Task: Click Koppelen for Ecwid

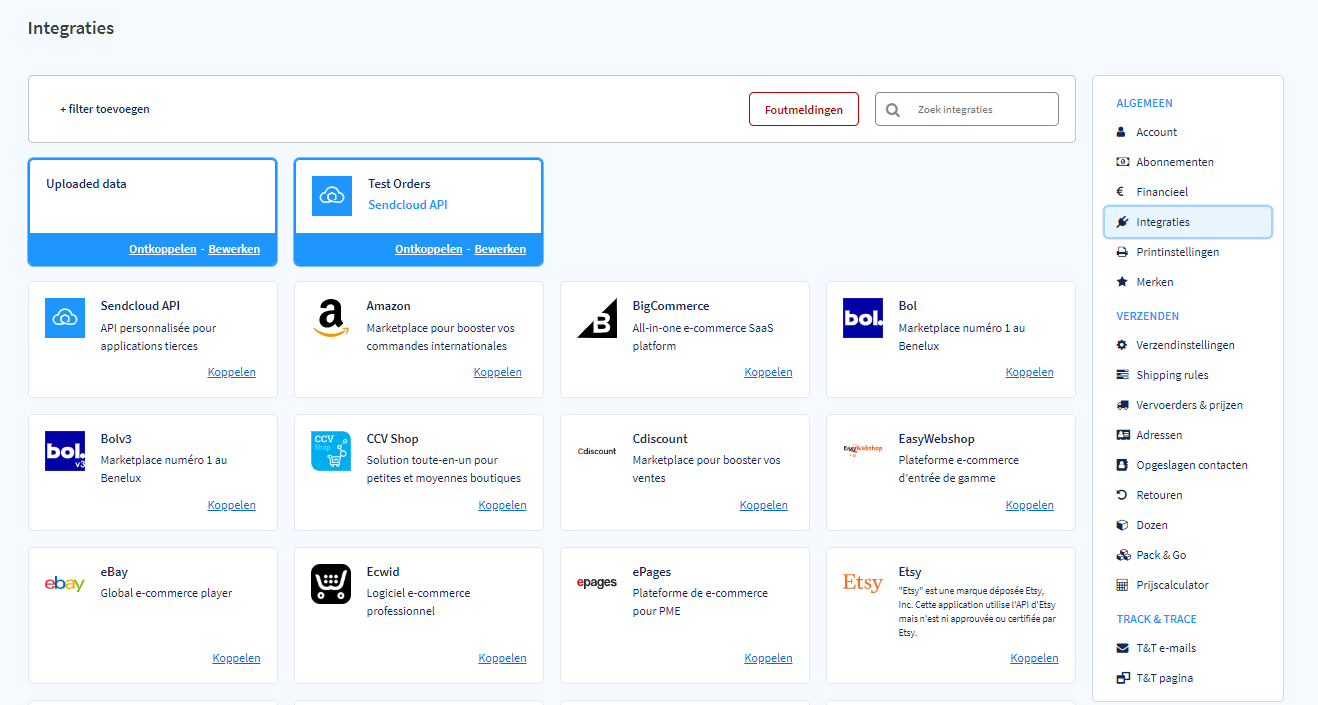Action: [x=503, y=658]
